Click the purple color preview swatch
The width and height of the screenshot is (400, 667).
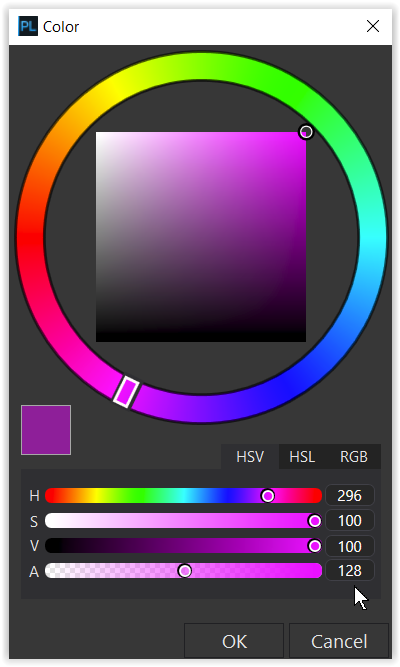pos(46,430)
